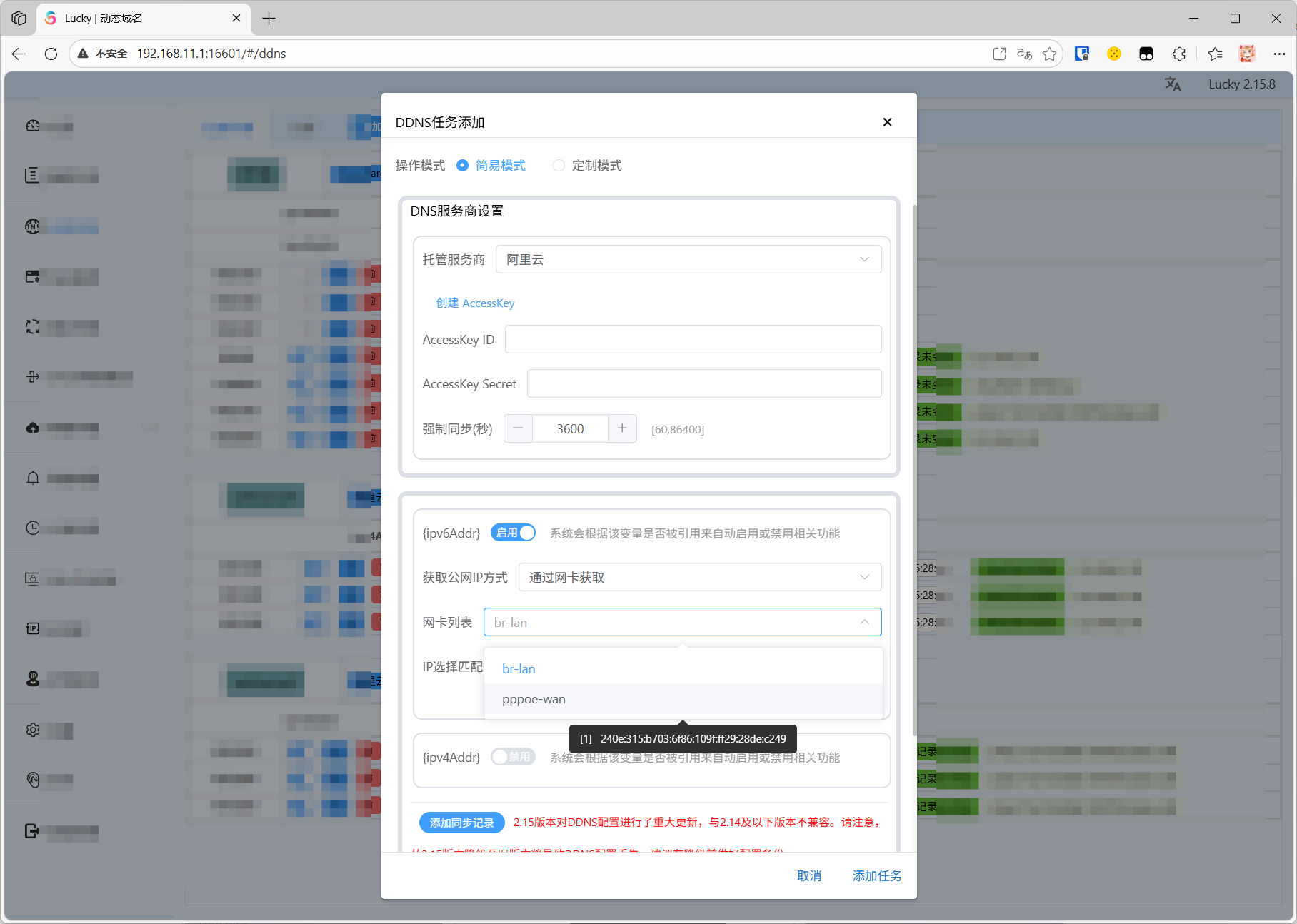Enable the ipv4Addr 禁用 switch
The image size is (1297, 924).
click(x=513, y=757)
